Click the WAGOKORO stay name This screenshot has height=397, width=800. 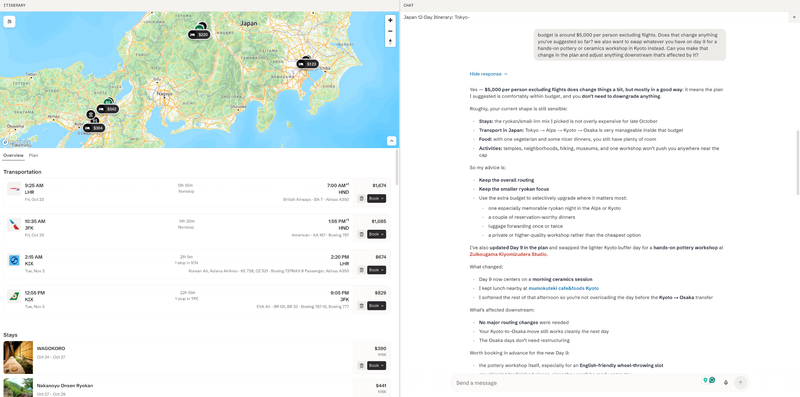(51, 349)
